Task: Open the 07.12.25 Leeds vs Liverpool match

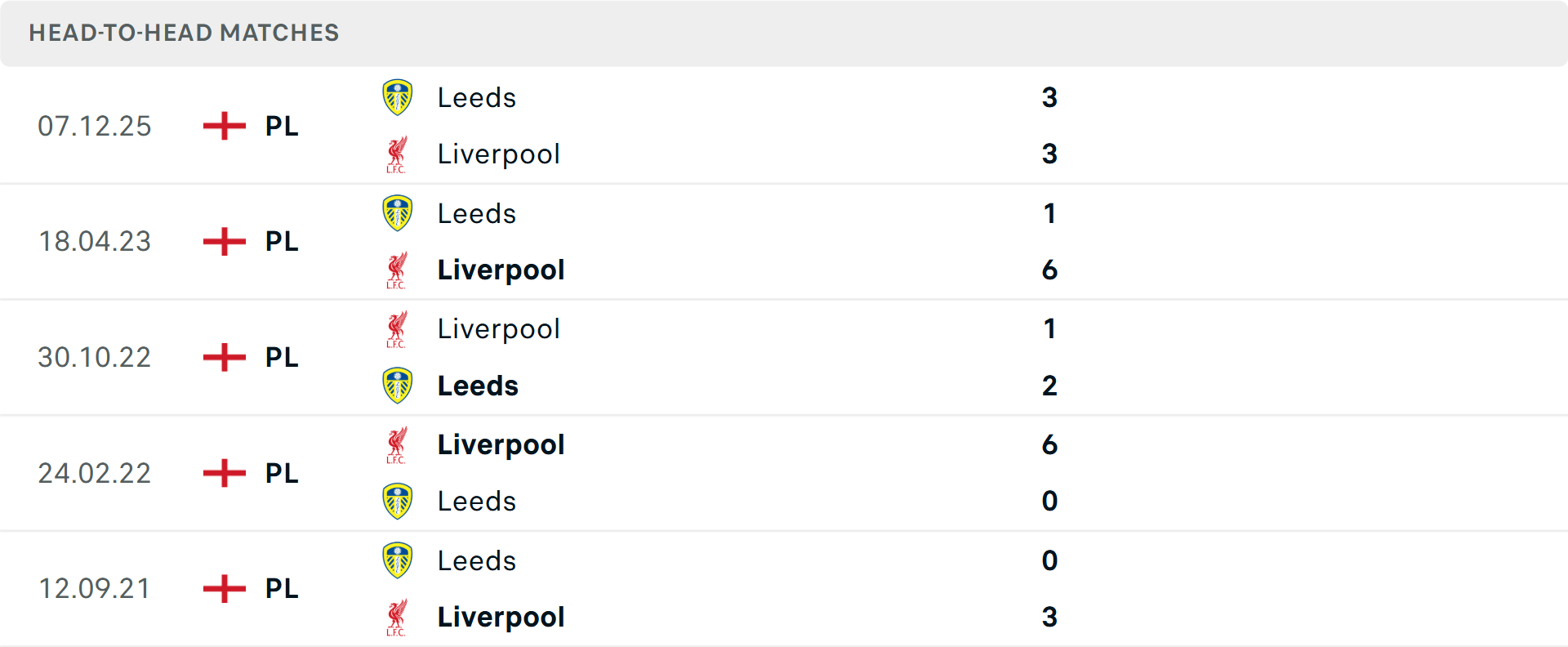Action: pos(735,126)
